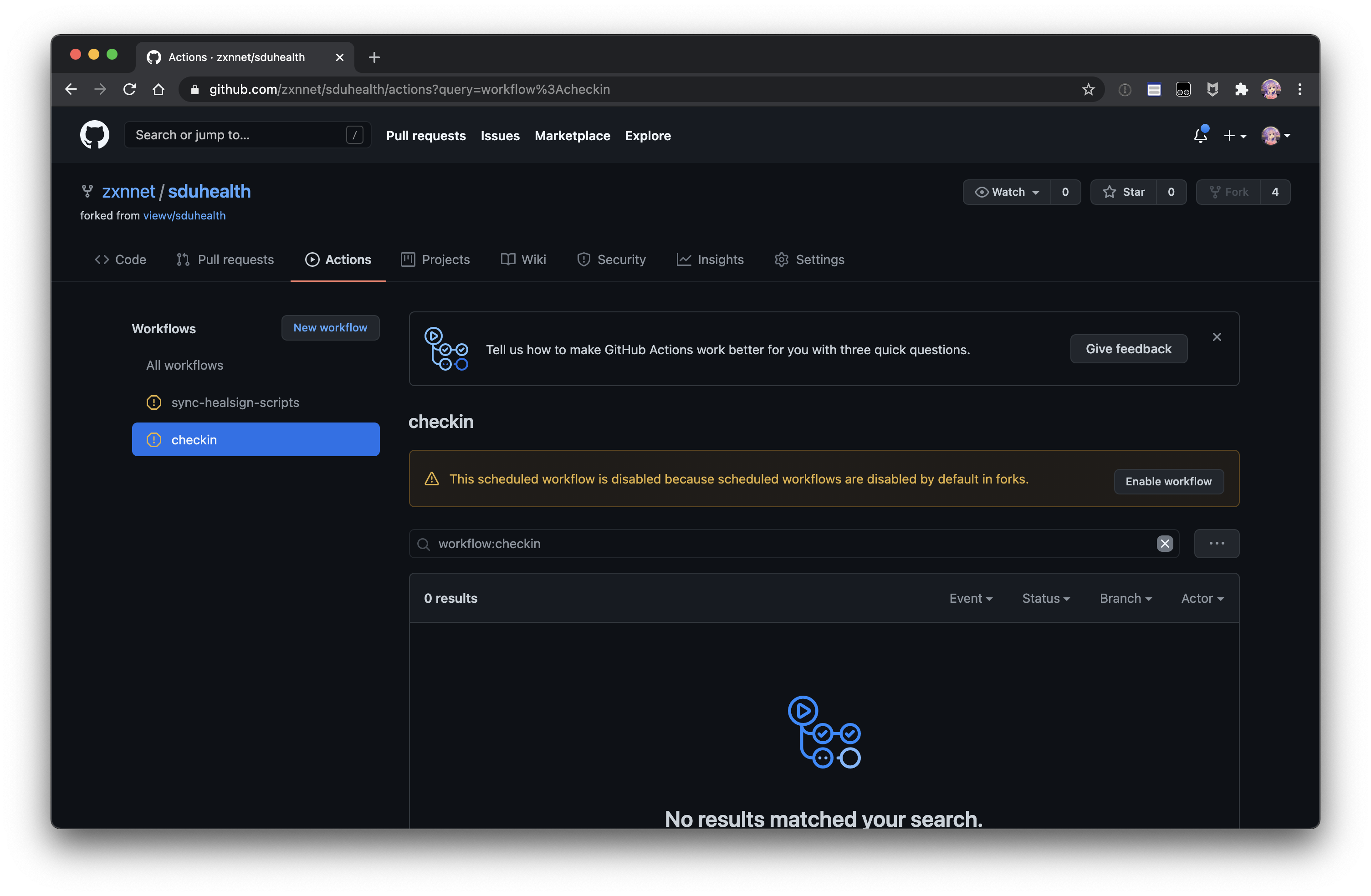This screenshot has height=896, width=1371.
Task: Open Marketplace in the top navigation
Action: [572, 135]
